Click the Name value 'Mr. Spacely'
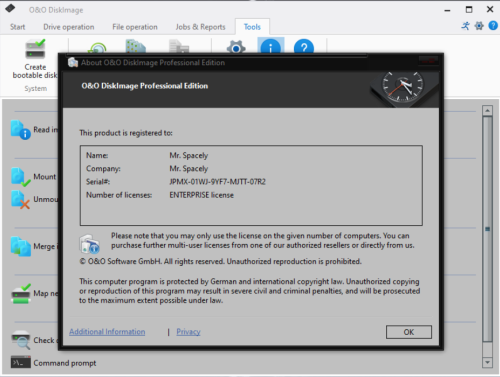The width and height of the screenshot is (500, 377). pyautogui.click(x=189, y=155)
